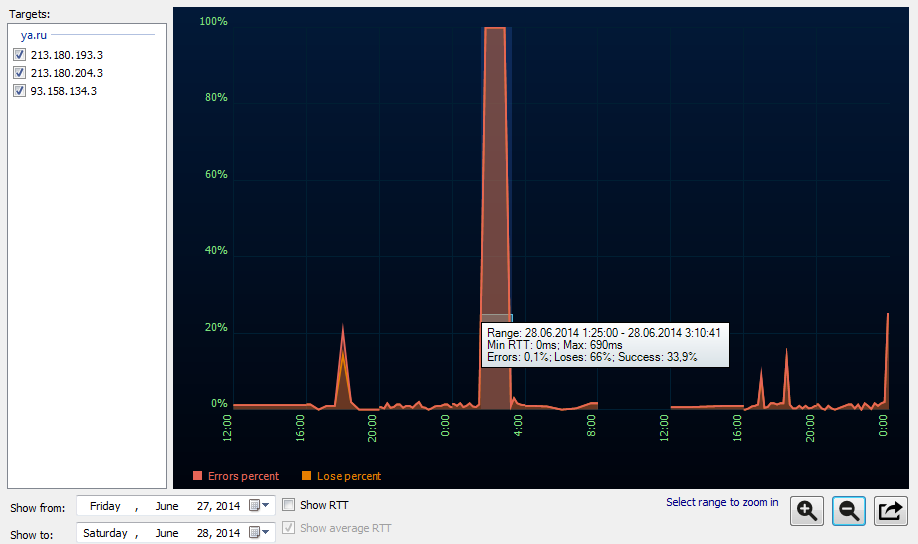Select year 2014 in Show to date

pos(228,533)
